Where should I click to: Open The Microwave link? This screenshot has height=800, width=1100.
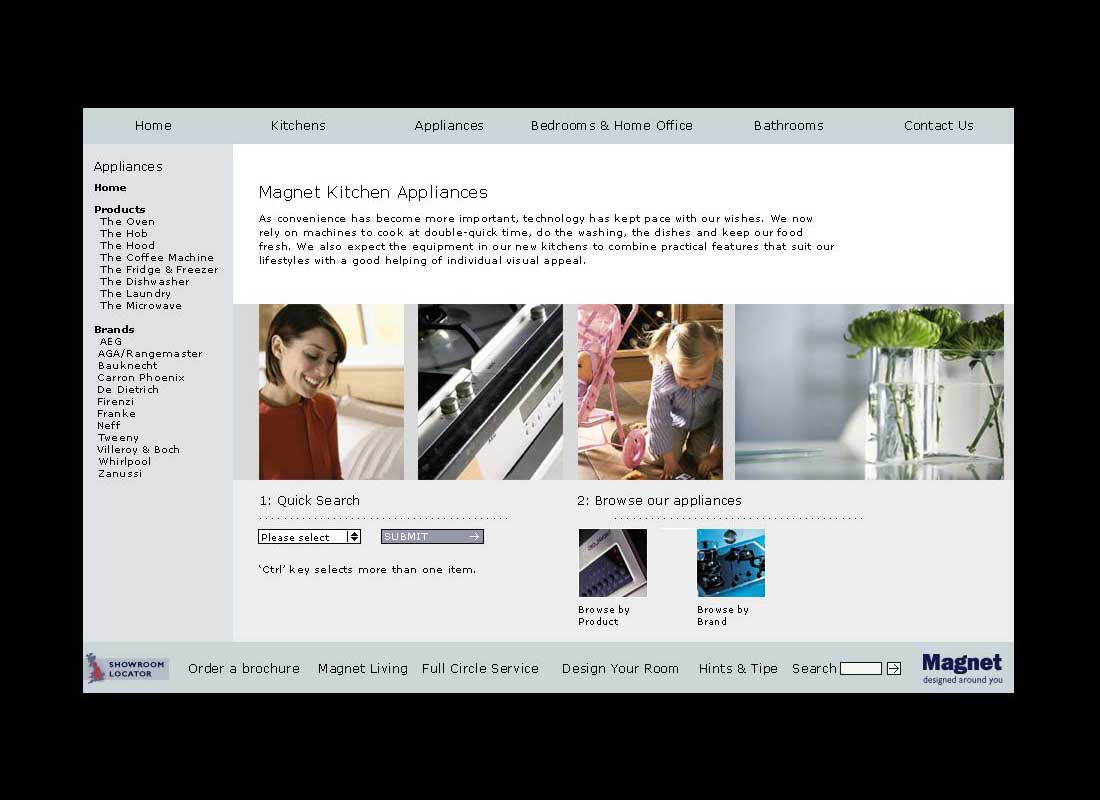coord(140,305)
